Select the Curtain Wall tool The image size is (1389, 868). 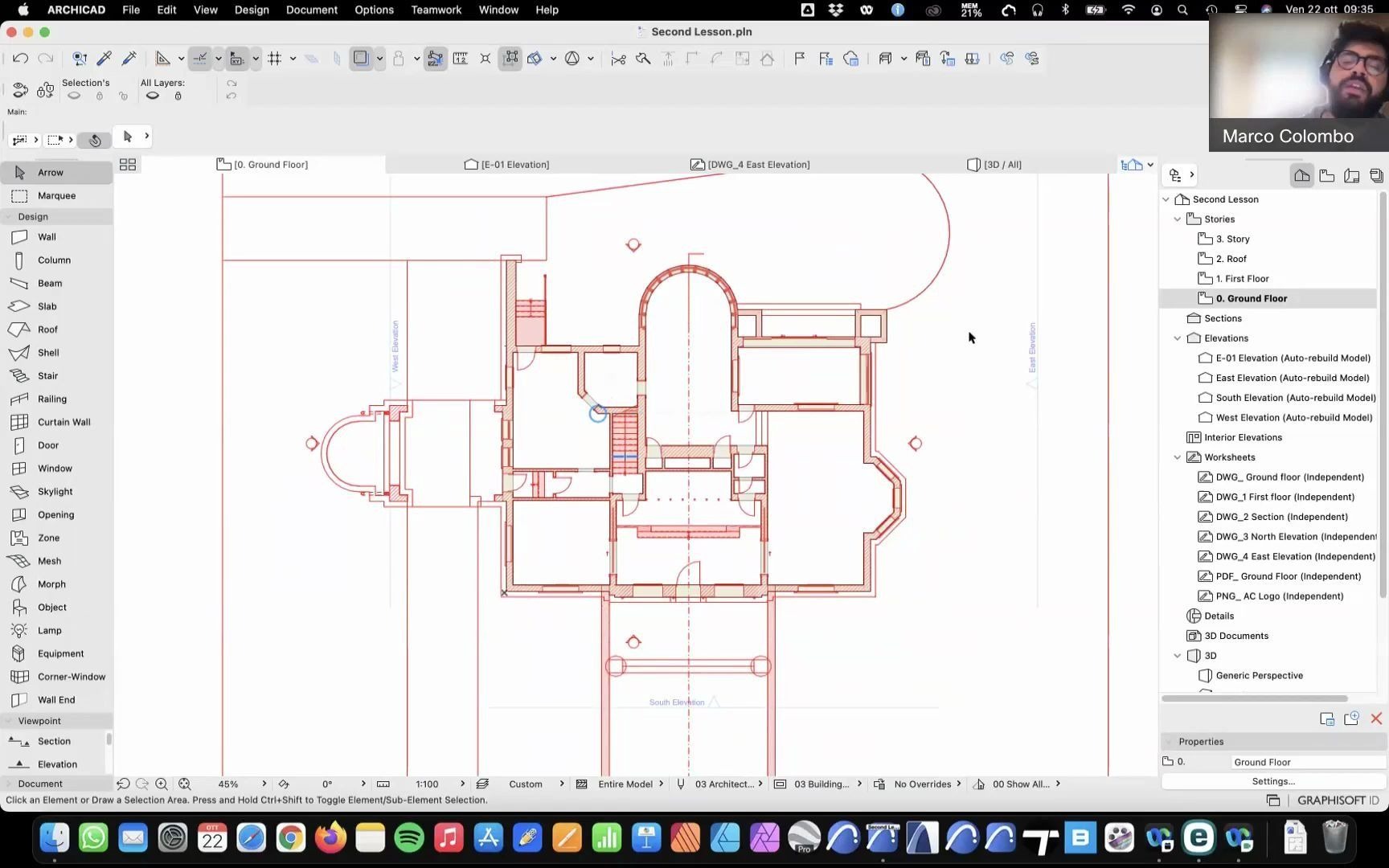point(64,422)
